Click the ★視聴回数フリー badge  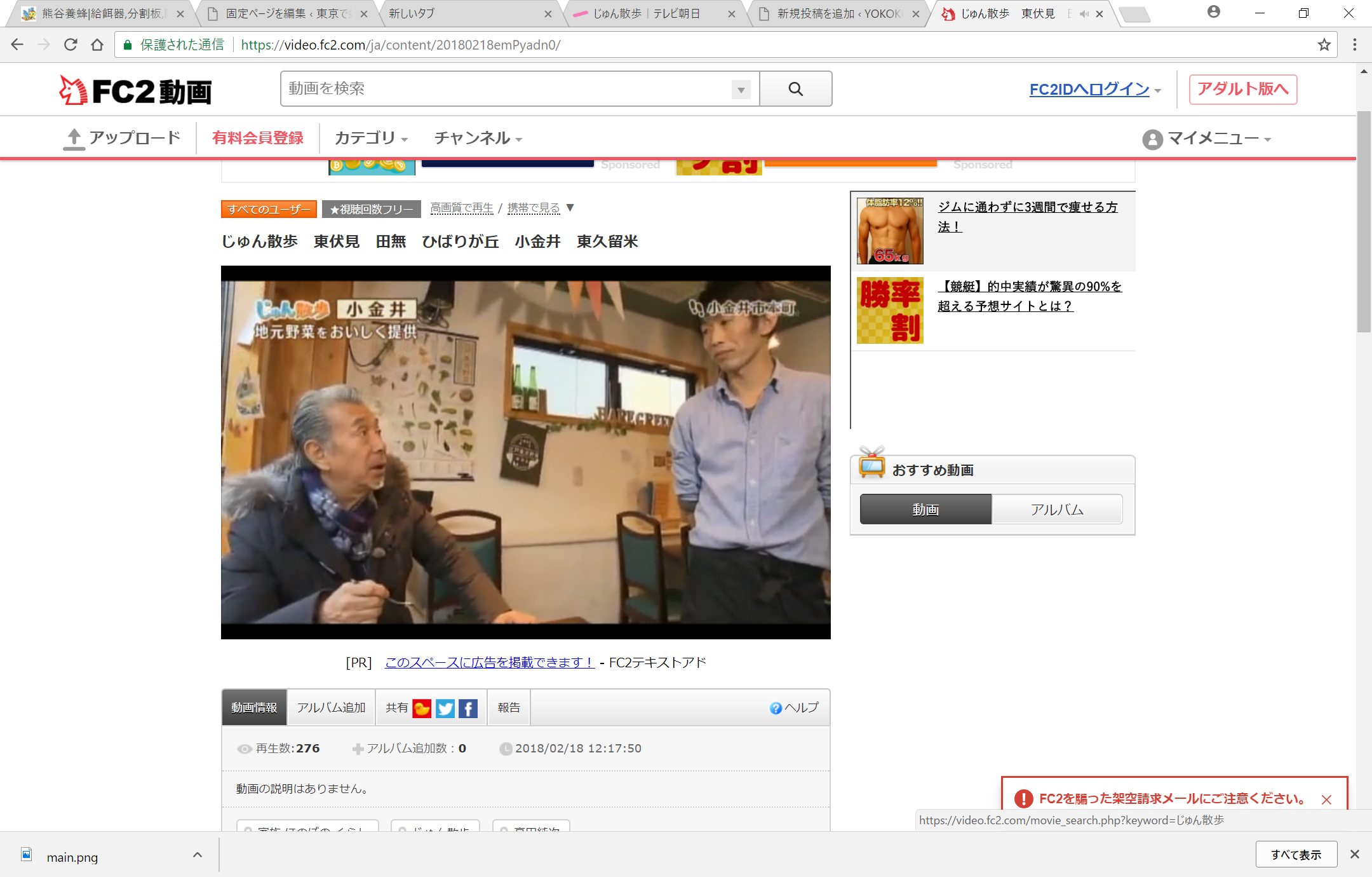(371, 209)
